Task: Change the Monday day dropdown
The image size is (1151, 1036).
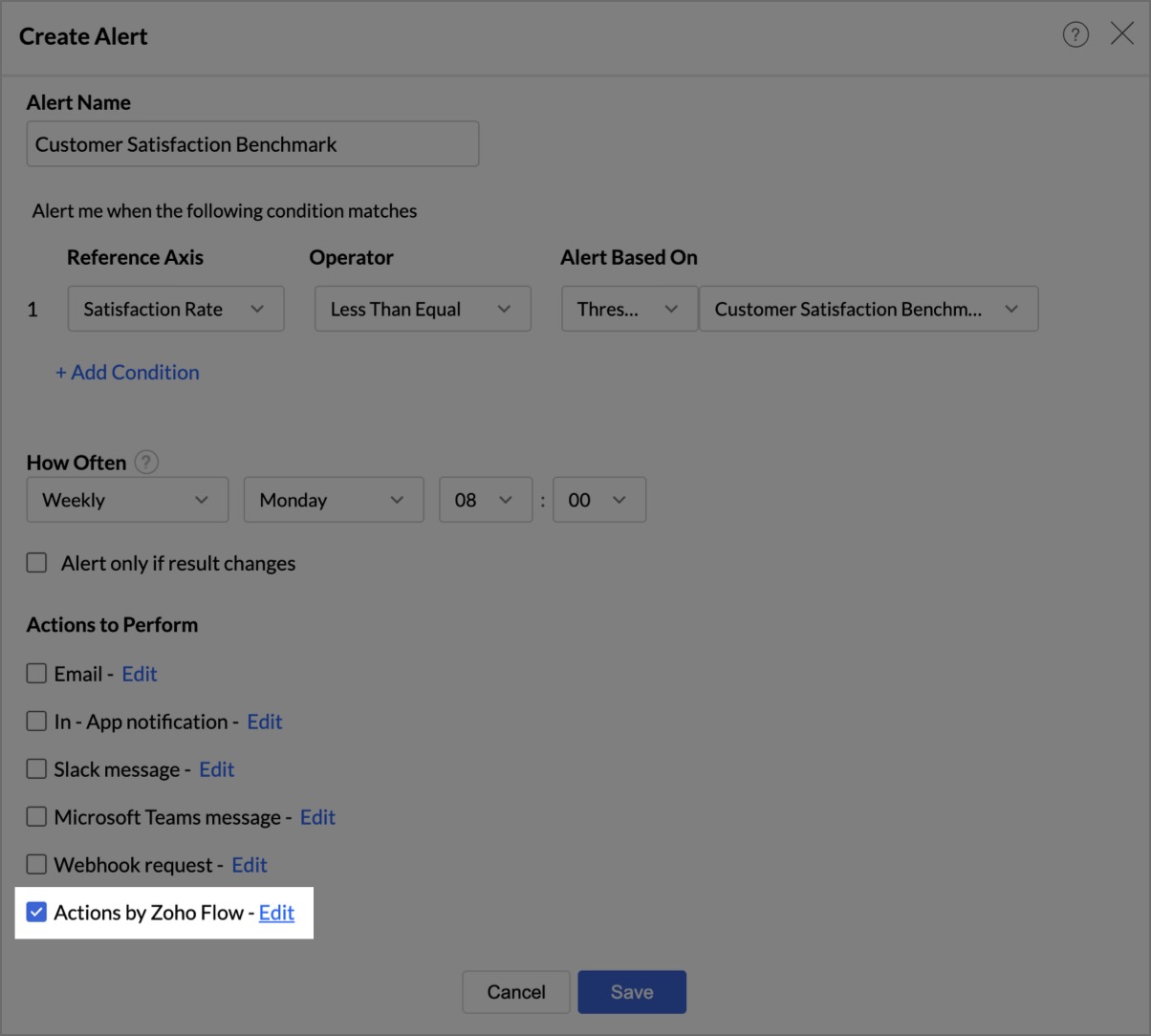Action: (334, 500)
